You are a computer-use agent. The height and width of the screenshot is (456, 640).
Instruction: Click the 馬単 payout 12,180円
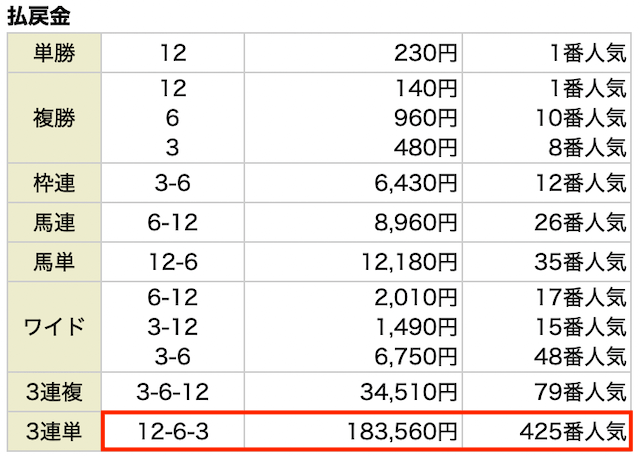(x=410, y=262)
